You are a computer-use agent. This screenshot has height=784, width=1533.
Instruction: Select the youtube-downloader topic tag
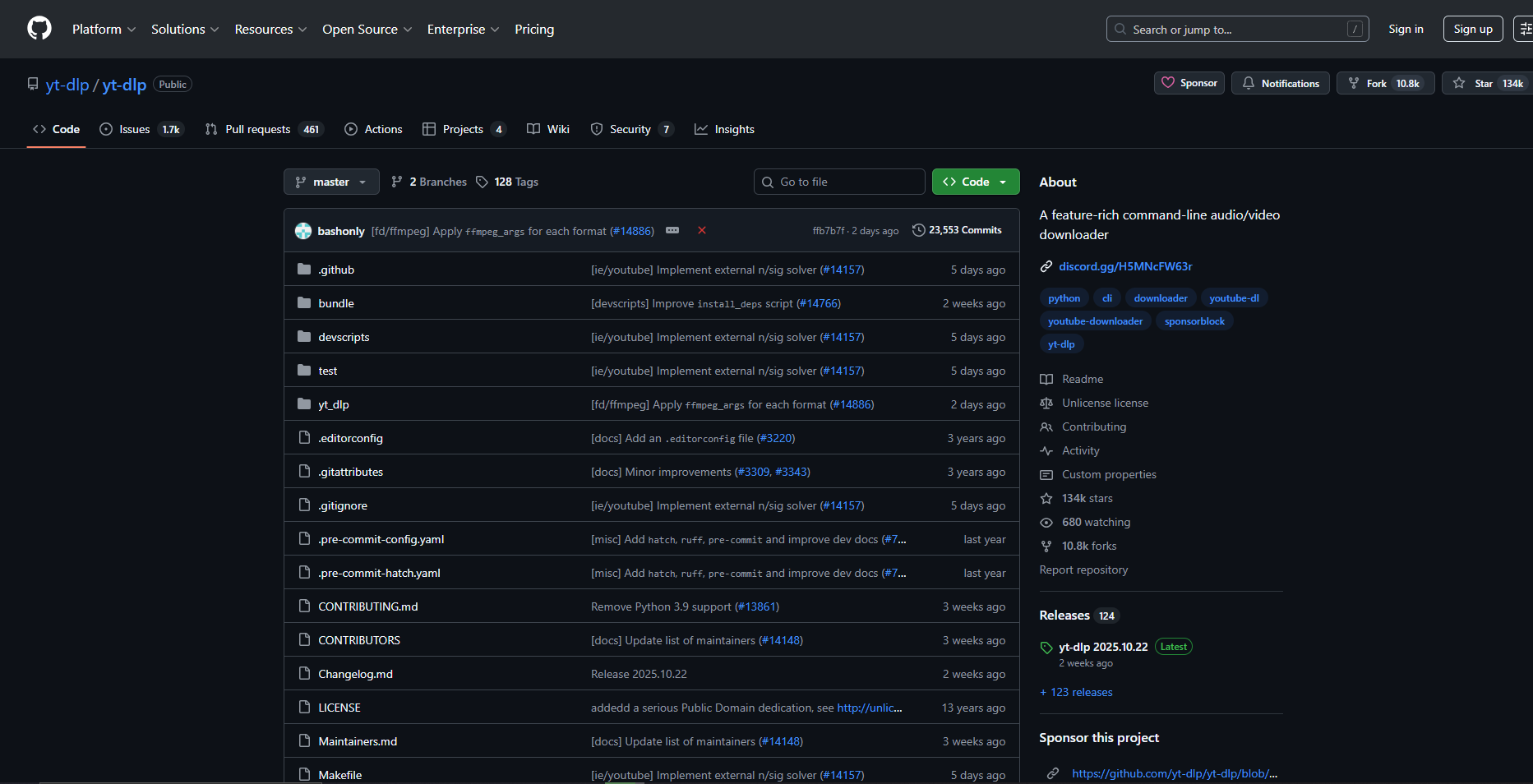pyautogui.click(x=1095, y=321)
